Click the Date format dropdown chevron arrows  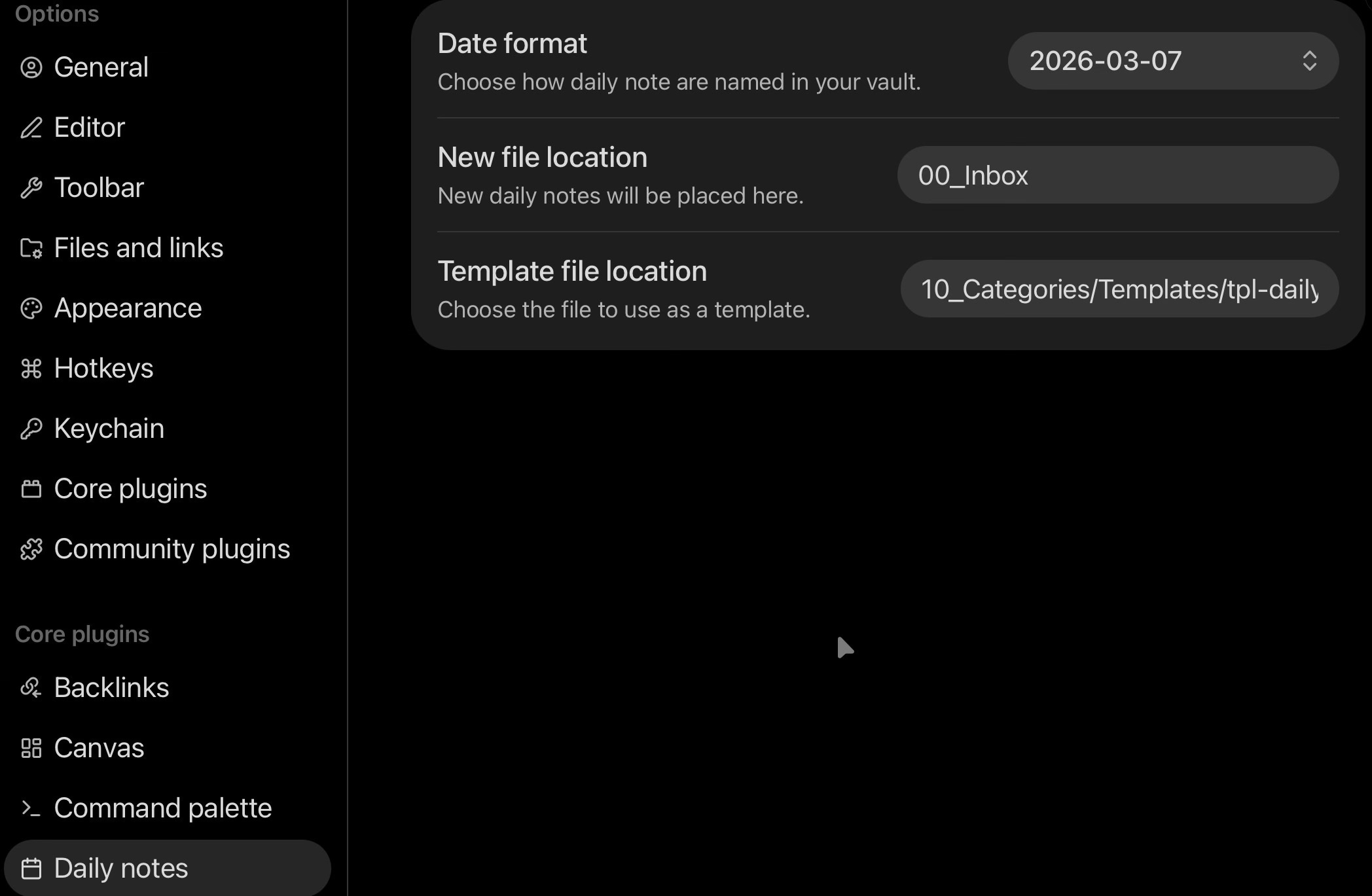pyautogui.click(x=1309, y=61)
